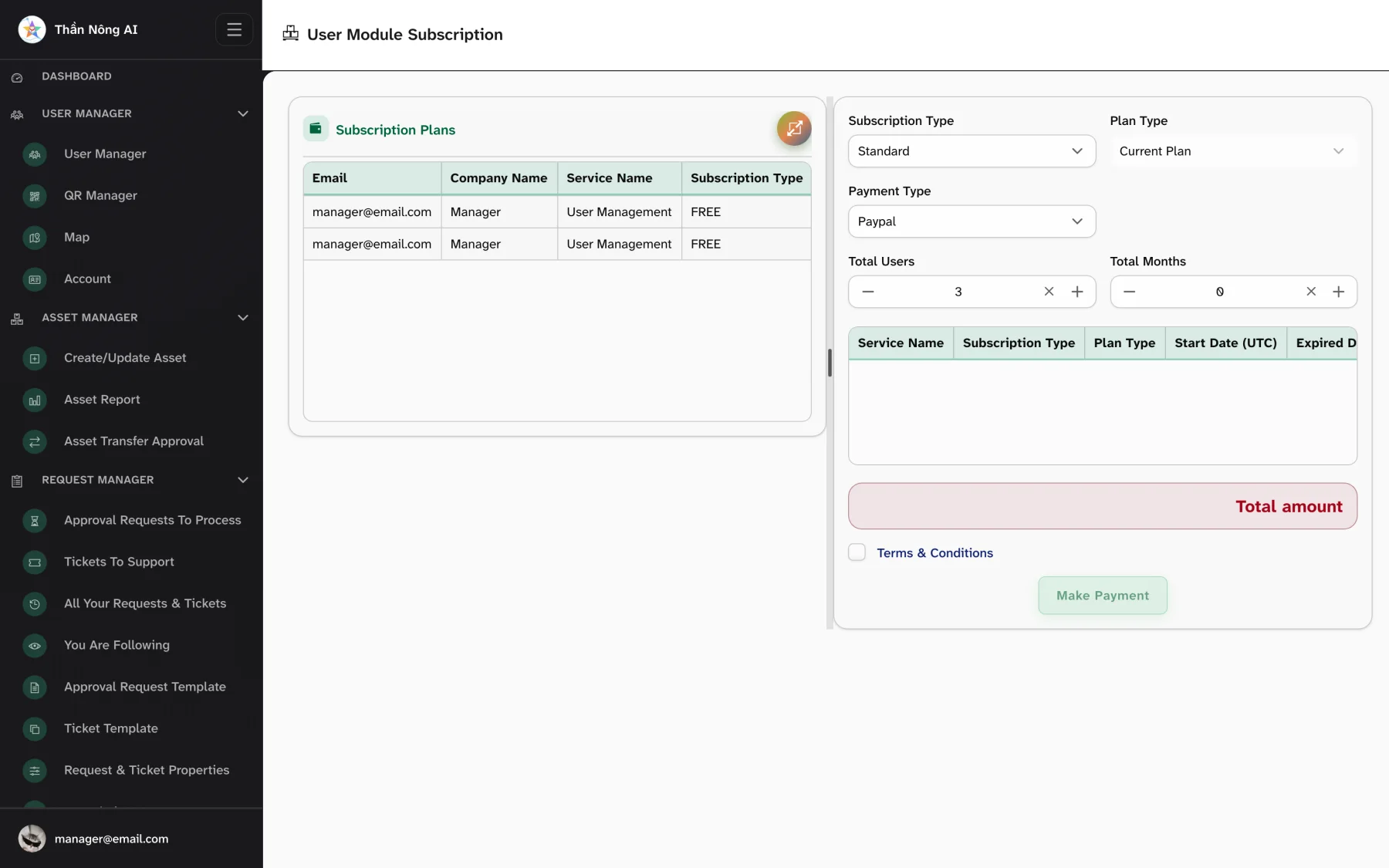Click Subscription Type header in plans table
The height and width of the screenshot is (868, 1389).
(x=746, y=178)
